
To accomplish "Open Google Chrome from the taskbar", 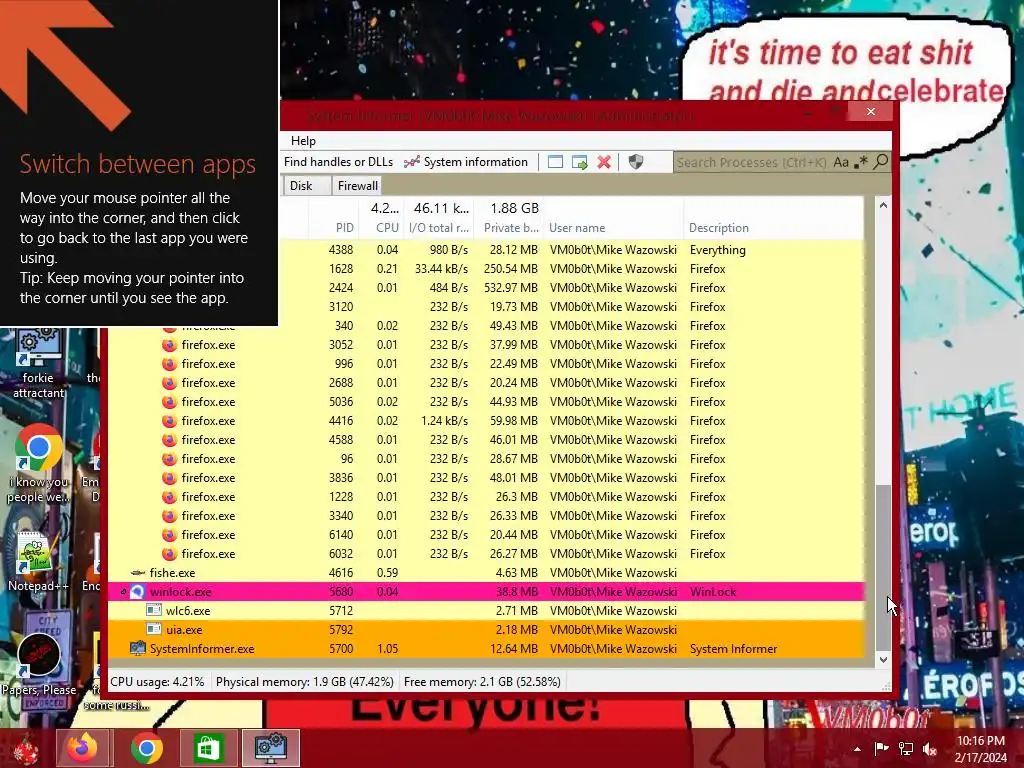I will click(x=146, y=748).
